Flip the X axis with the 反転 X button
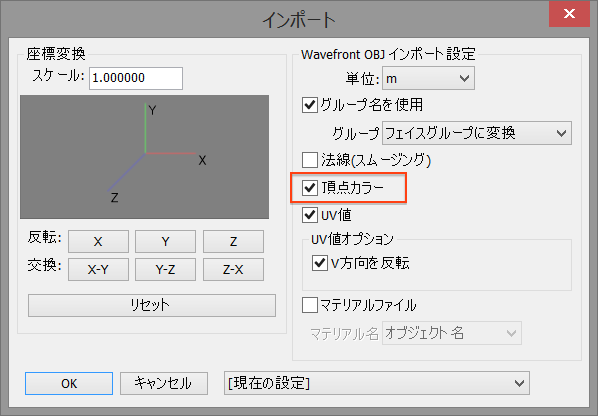 98,241
